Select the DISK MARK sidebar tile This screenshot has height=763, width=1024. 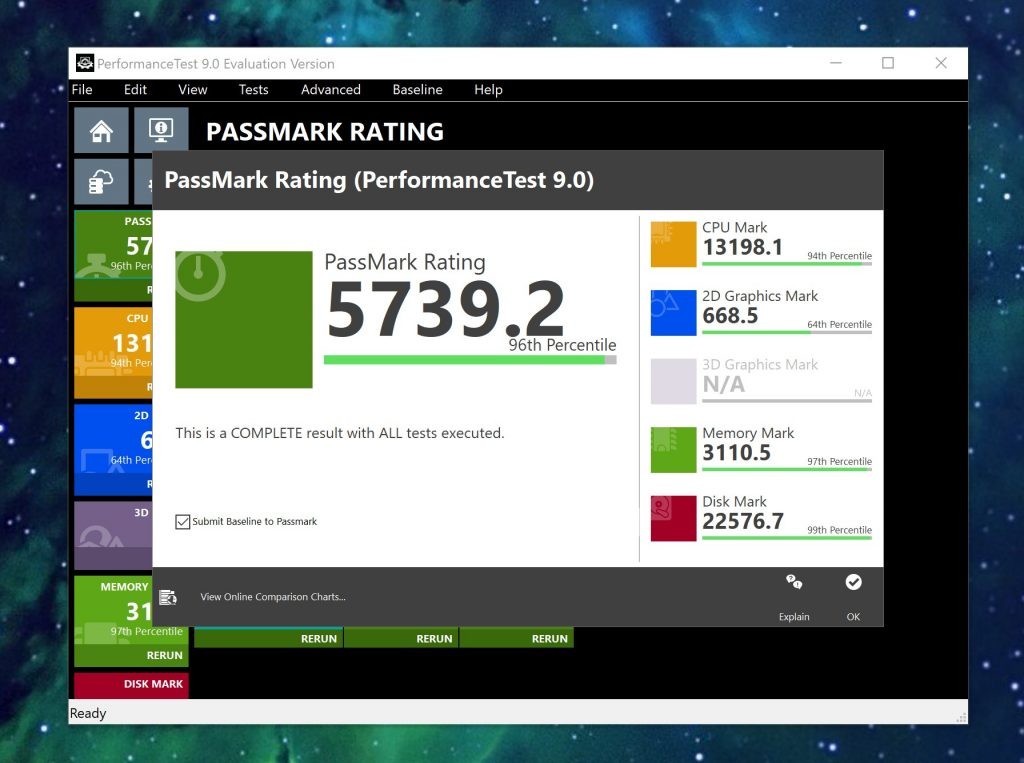pyautogui.click(x=131, y=685)
